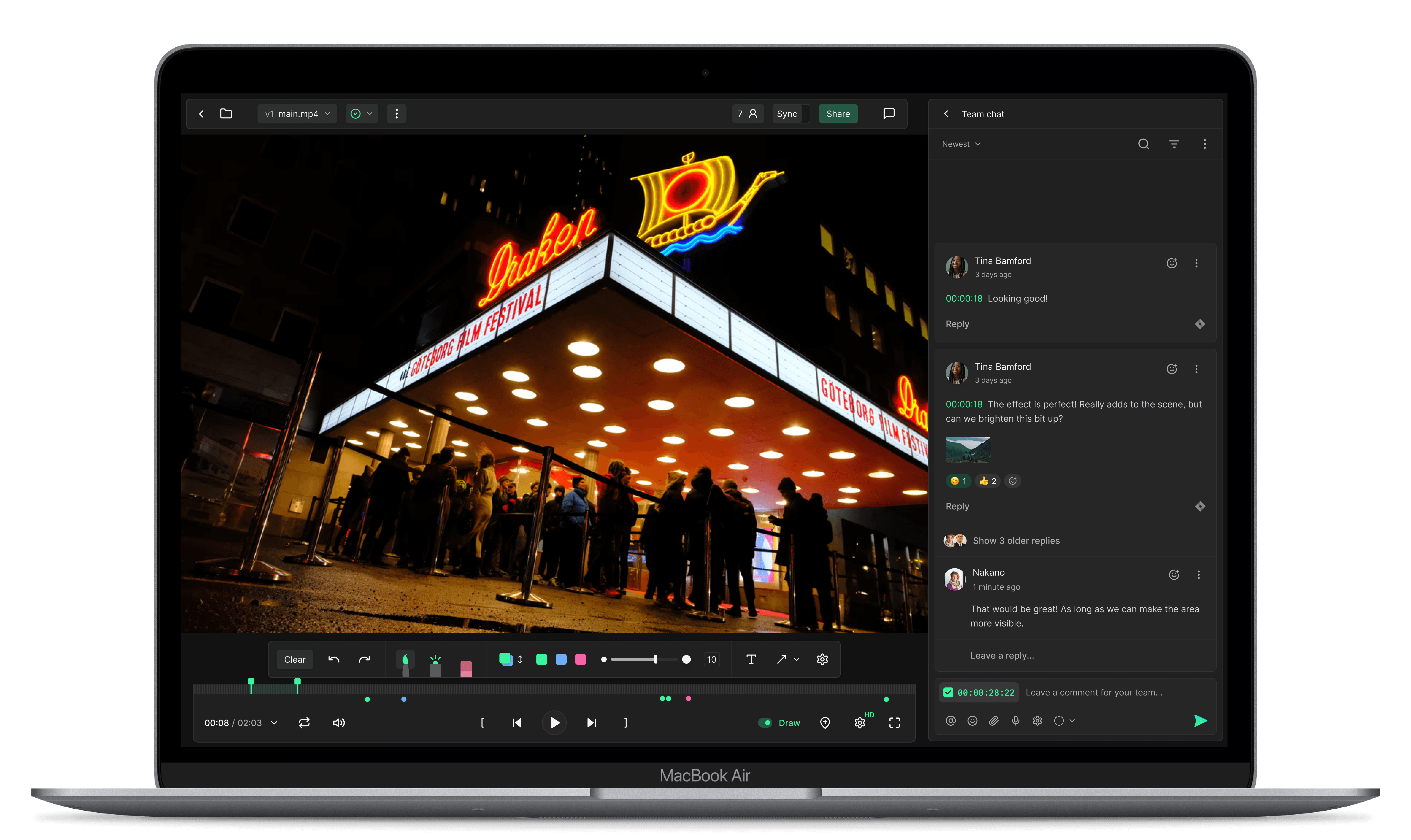Image resolution: width=1411 pixels, height=840 pixels.
Task: Click the attach file paperclip icon
Action: [994, 721]
